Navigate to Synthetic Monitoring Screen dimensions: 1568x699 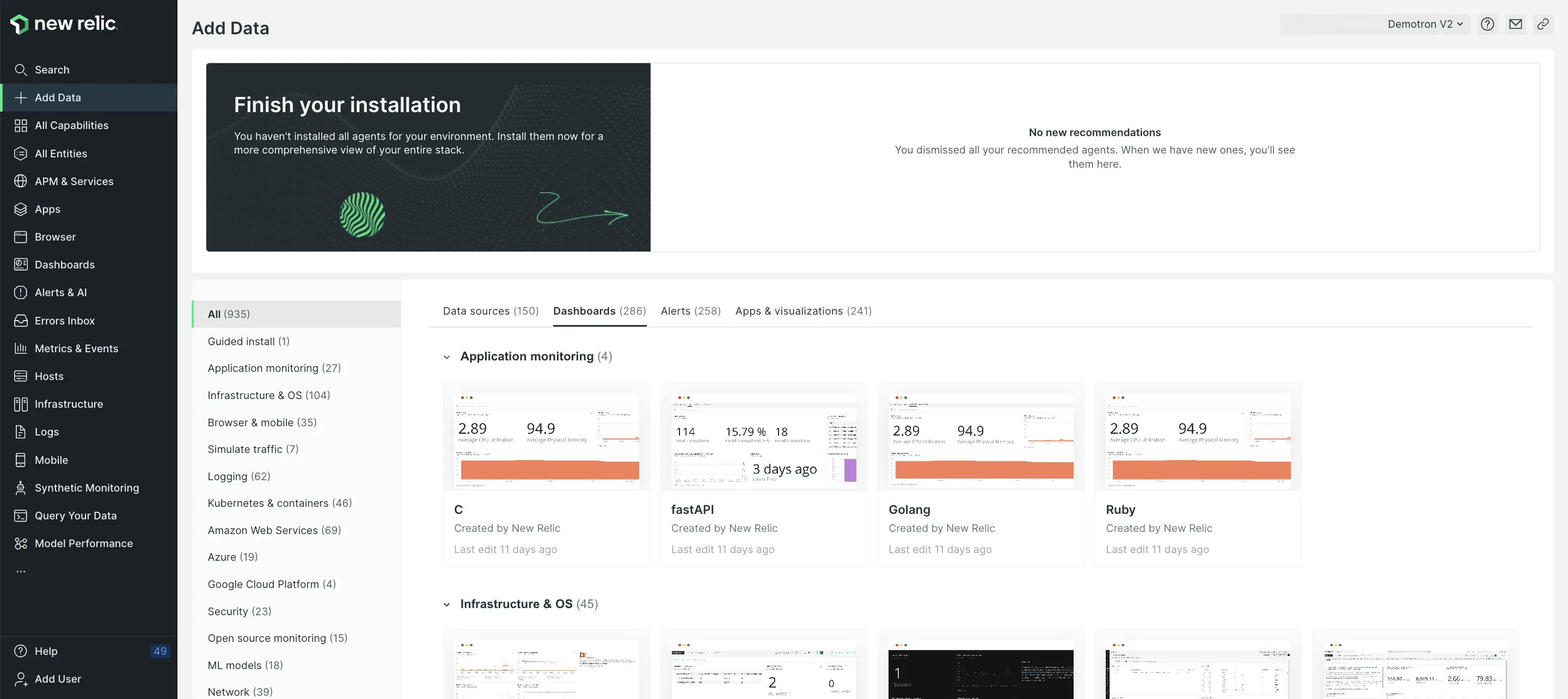[x=86, y=489]
